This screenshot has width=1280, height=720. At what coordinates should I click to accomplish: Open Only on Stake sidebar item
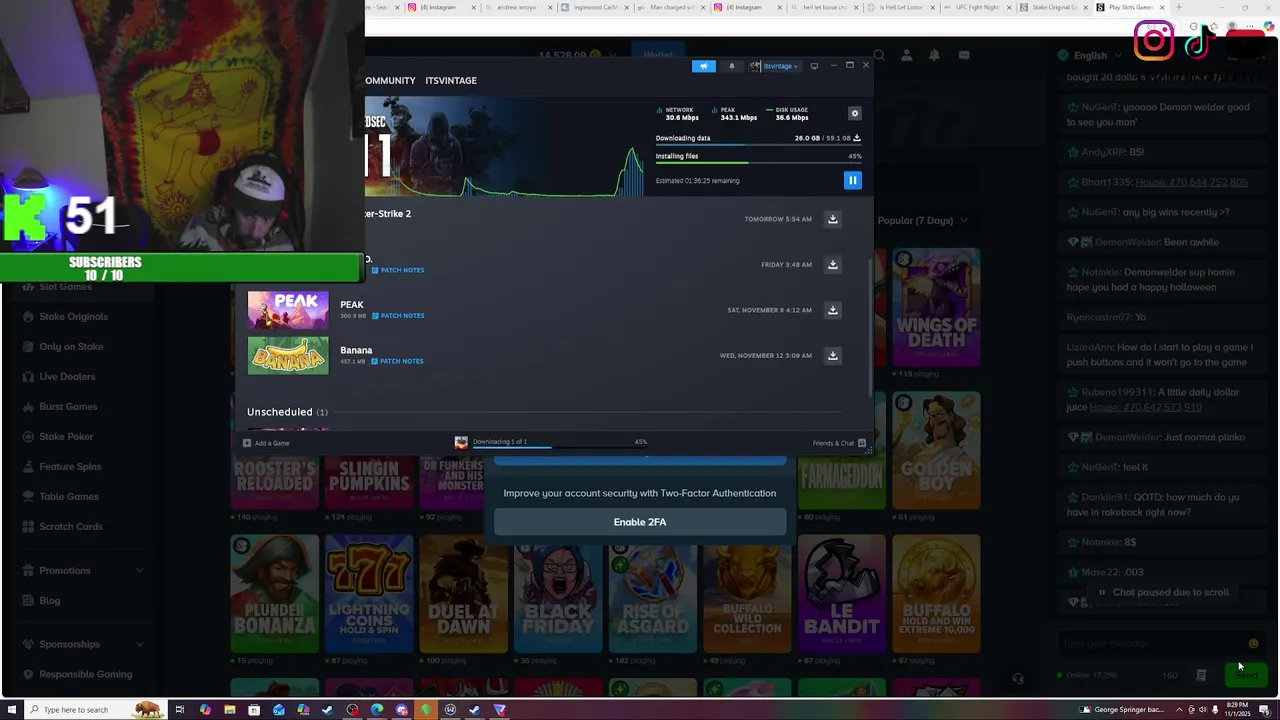coord(71,347)
